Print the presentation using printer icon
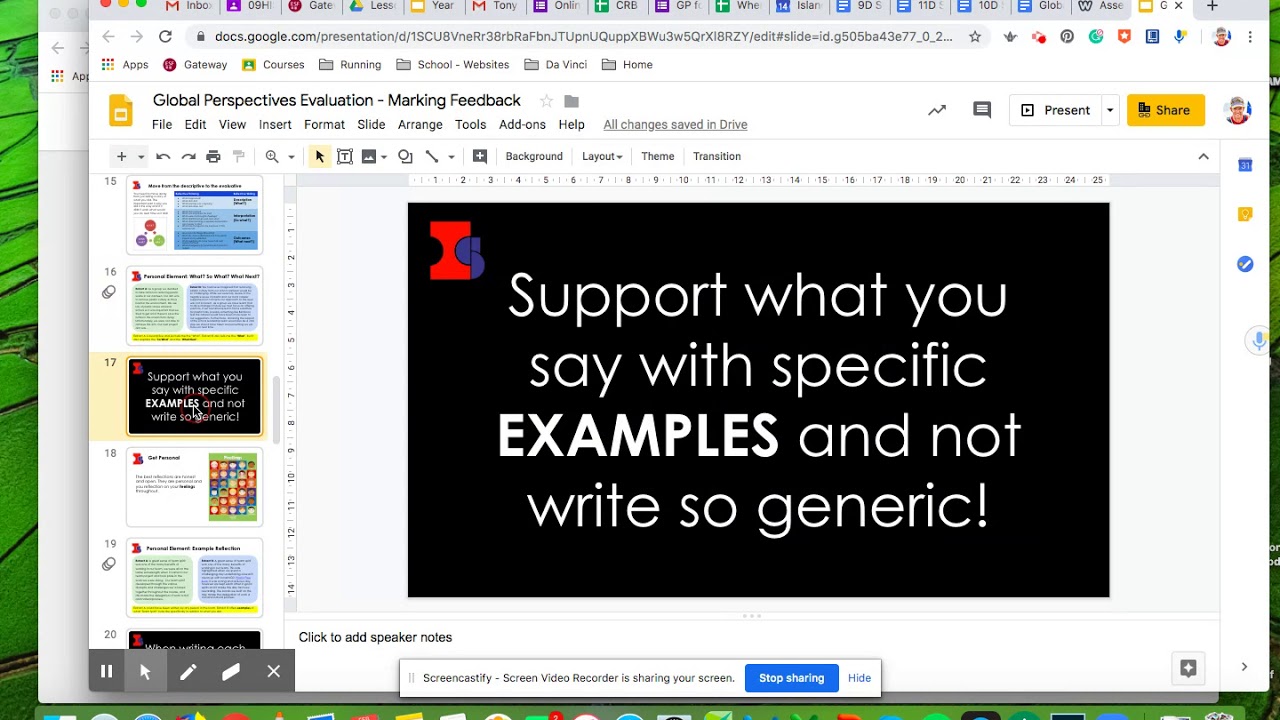Viewport: 1280px width, 720px height. click(213, 156)
